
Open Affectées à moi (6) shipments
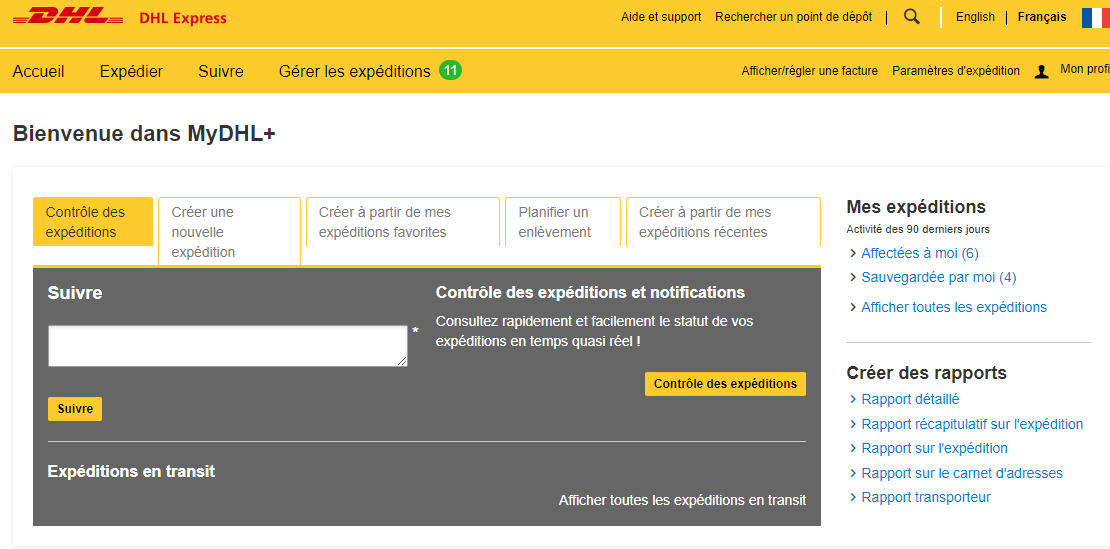click(919, 253)
